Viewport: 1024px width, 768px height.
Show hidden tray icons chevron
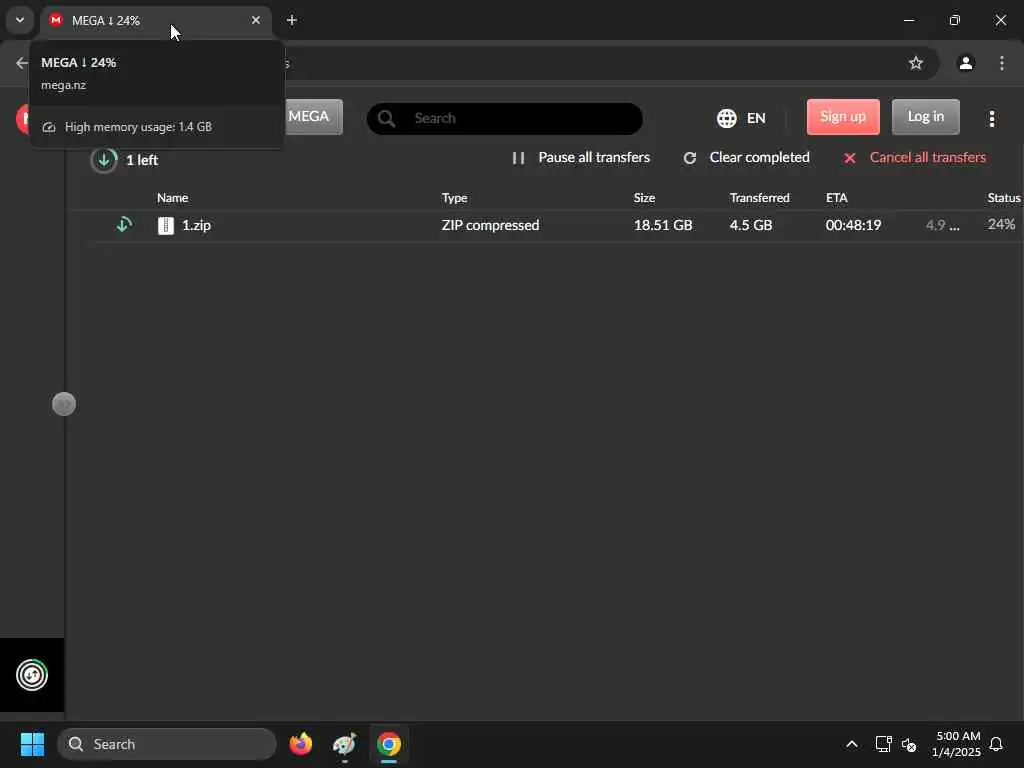[x=852, y=744]
